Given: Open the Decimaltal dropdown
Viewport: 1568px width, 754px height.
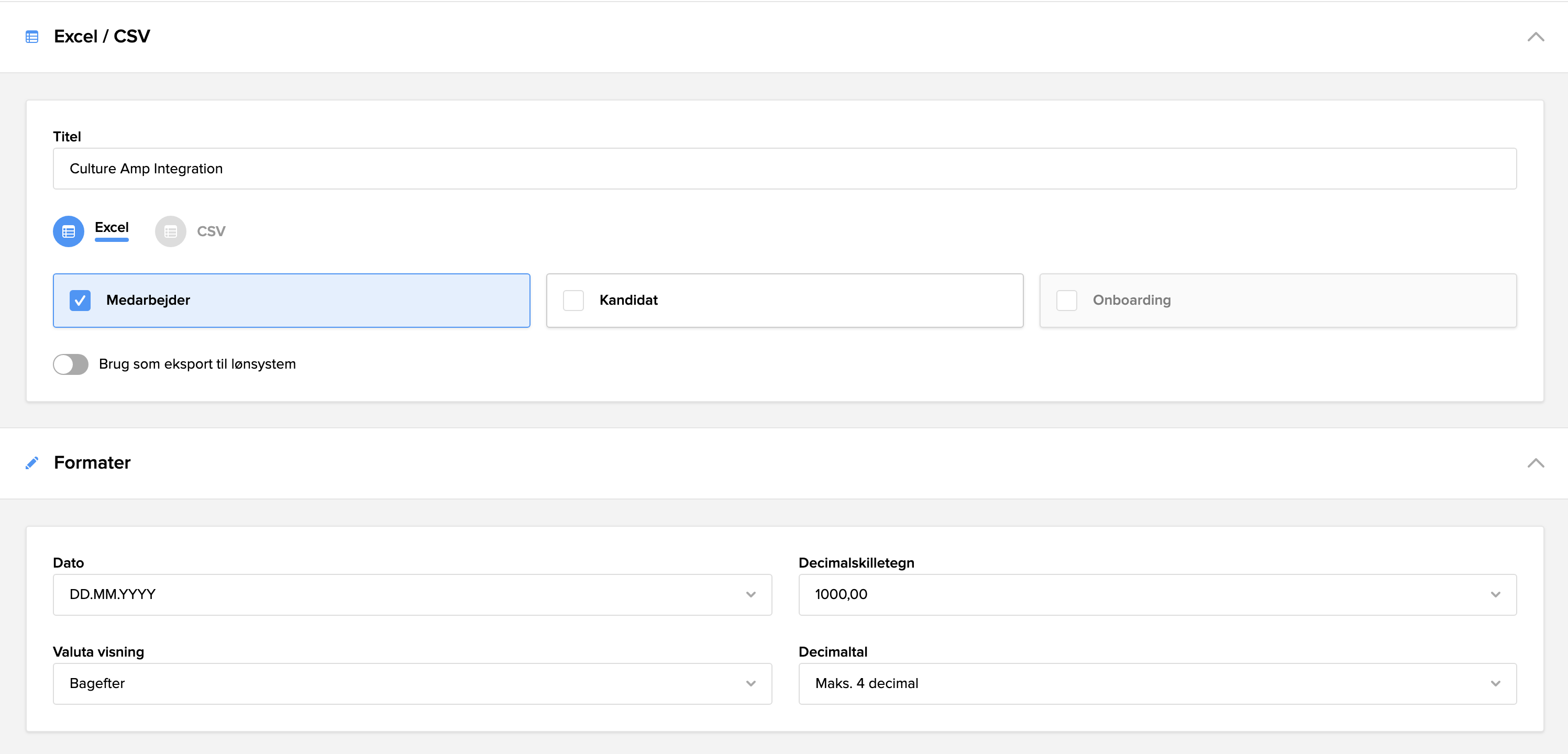Looking at the screenshot, I should [1157, 683].
